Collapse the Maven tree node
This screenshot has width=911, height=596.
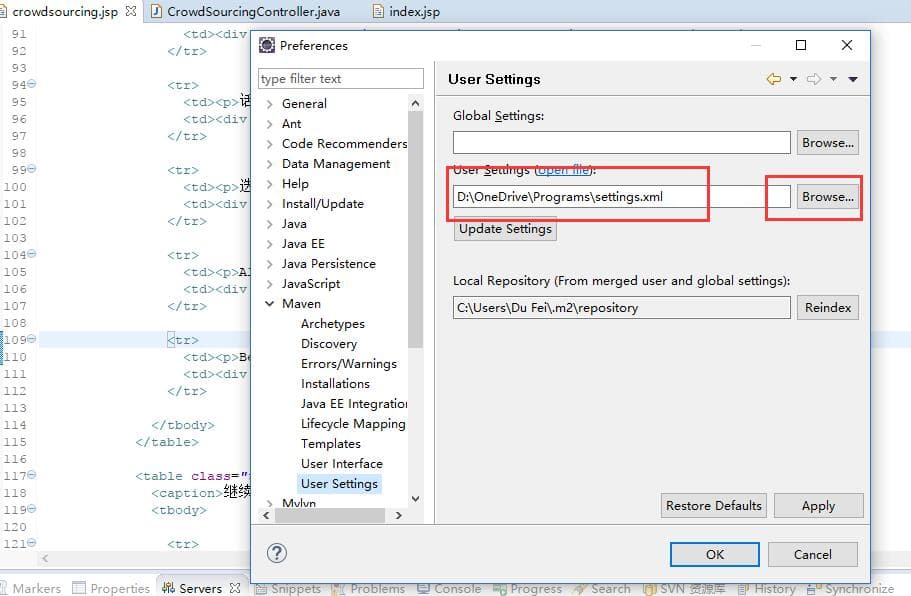270,304
